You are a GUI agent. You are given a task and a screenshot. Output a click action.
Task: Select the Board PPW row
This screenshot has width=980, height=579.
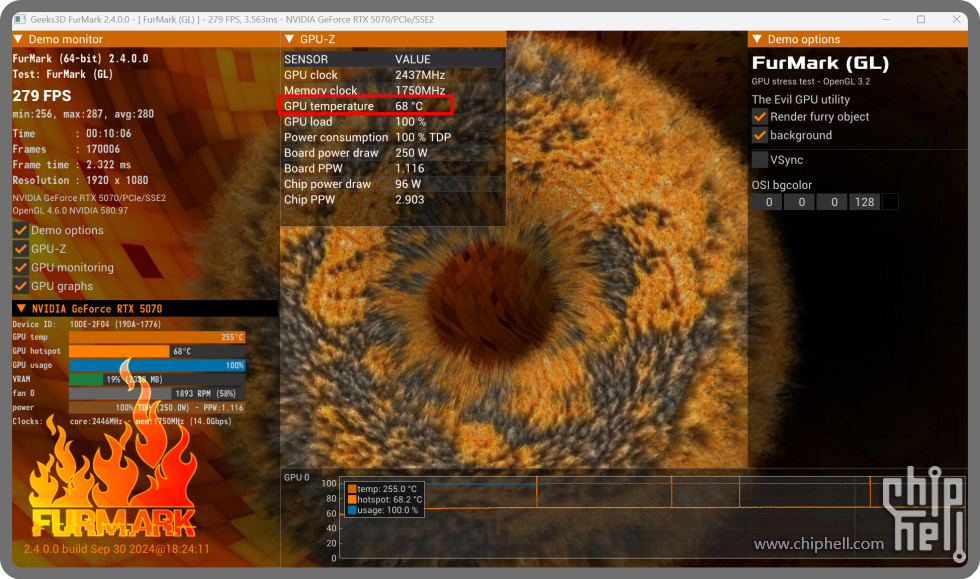(393, 169)
